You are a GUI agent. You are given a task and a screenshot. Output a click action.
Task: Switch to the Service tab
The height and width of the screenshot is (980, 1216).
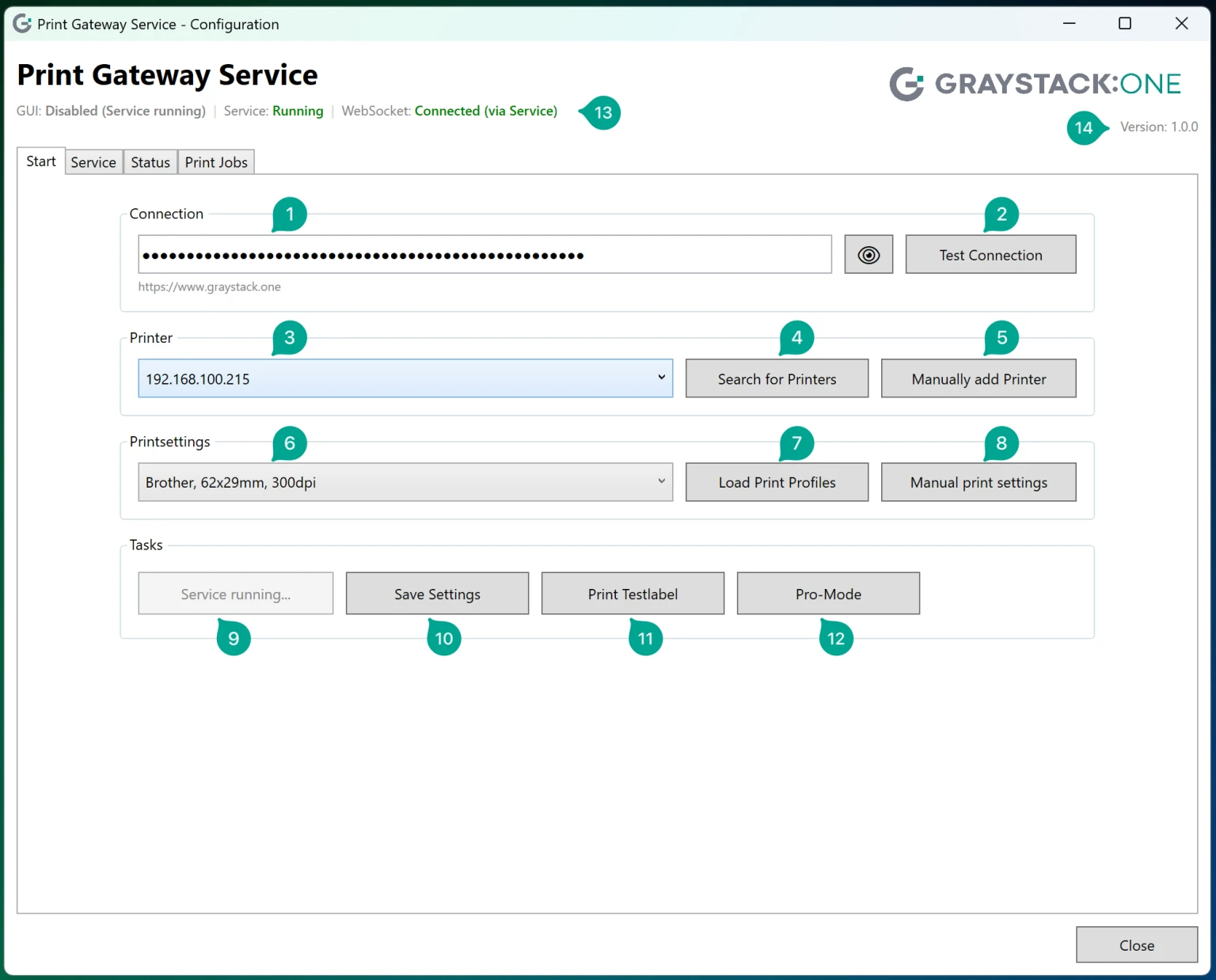(x=93, y=162)
